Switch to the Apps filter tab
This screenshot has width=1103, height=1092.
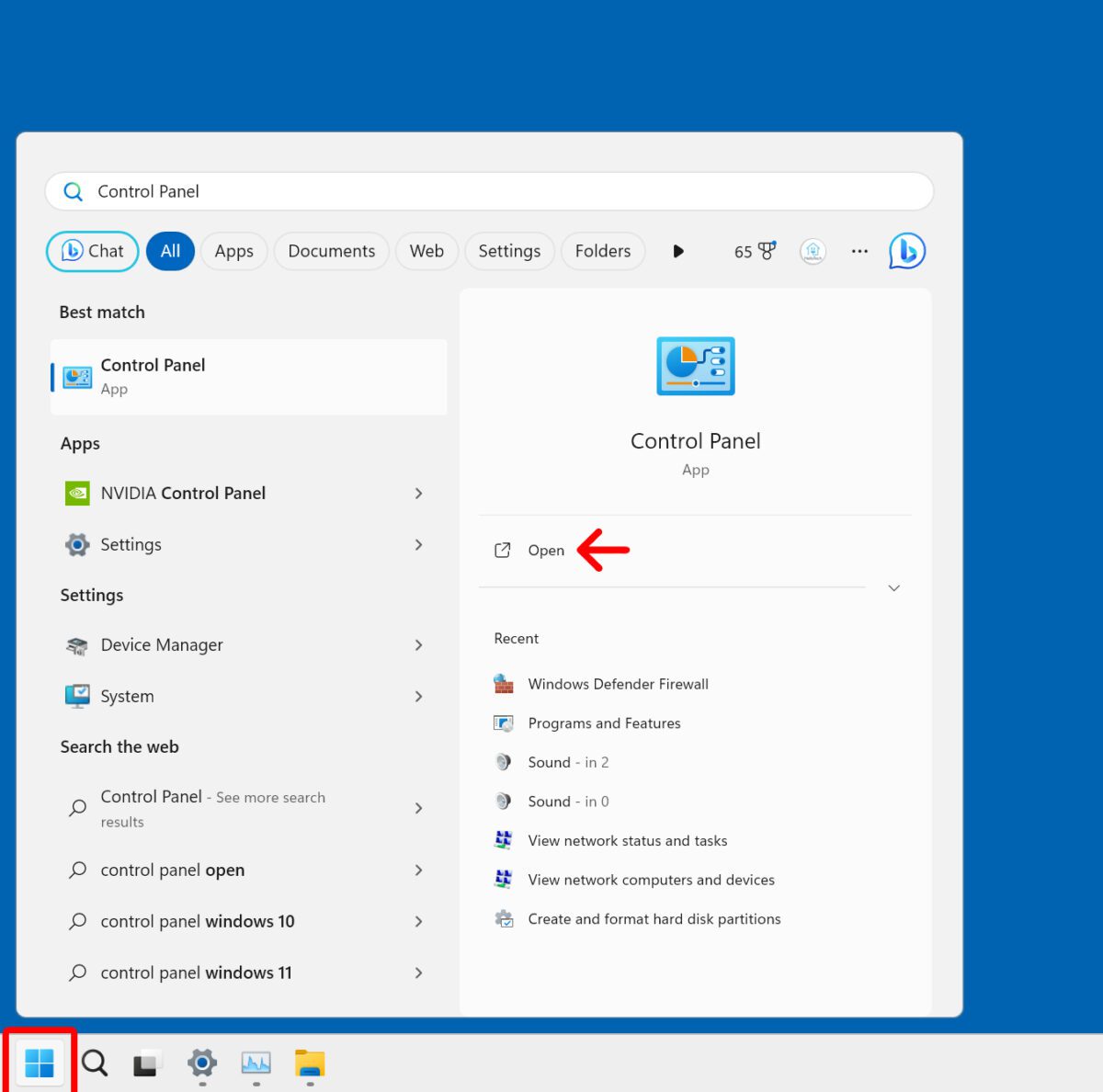[x=233, y=251]
